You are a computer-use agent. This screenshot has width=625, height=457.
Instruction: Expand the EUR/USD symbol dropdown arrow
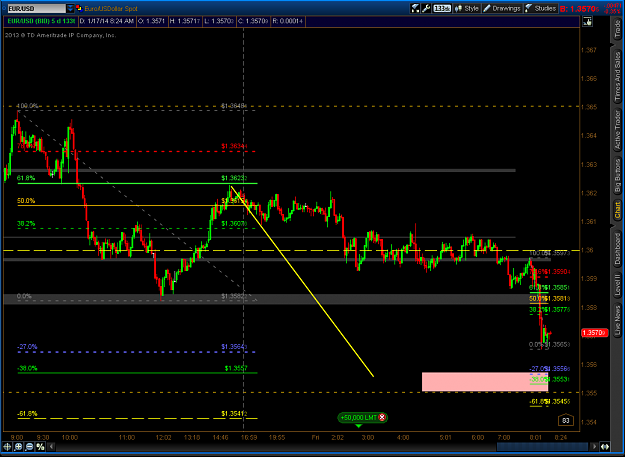coord(70,8)
